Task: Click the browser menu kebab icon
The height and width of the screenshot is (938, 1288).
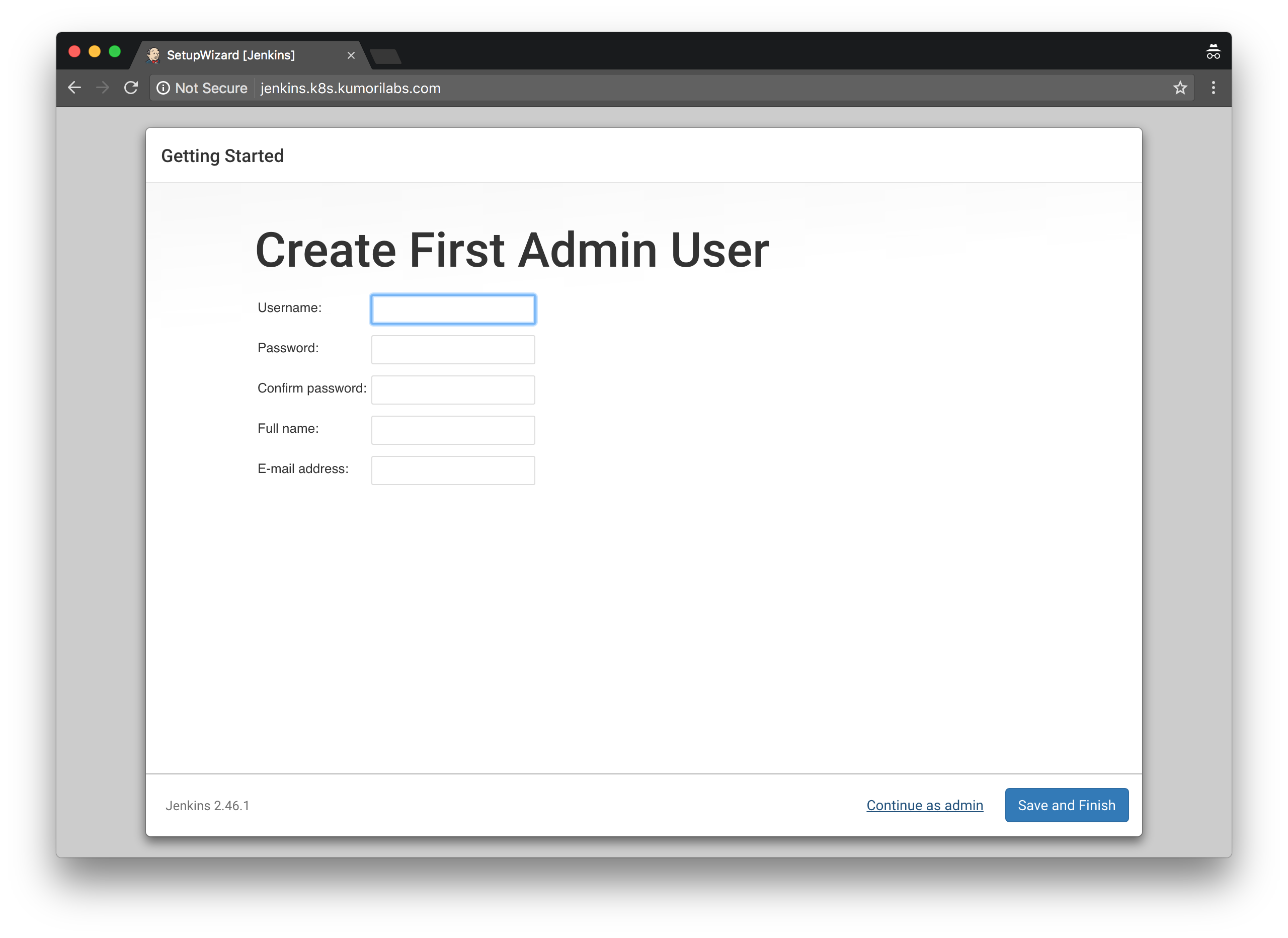Action: click(1213, 87)
